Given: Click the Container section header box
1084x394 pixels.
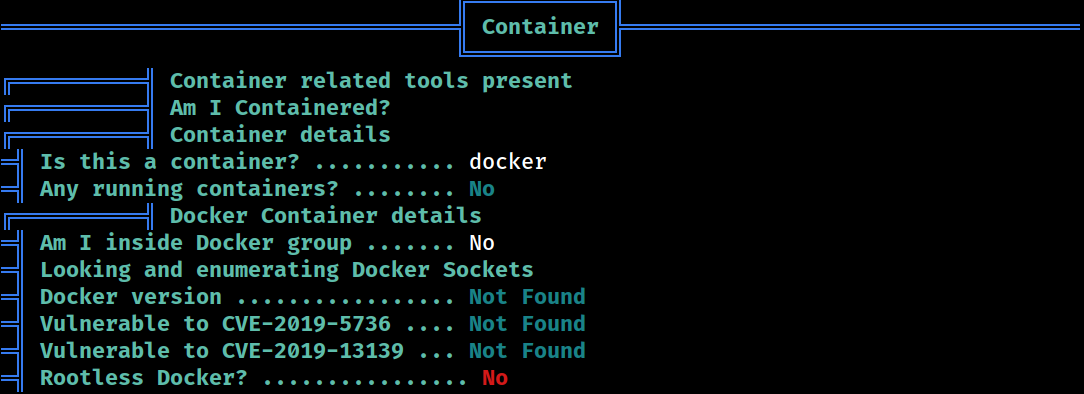Looking at the screenshot, I should click(540, 28).
